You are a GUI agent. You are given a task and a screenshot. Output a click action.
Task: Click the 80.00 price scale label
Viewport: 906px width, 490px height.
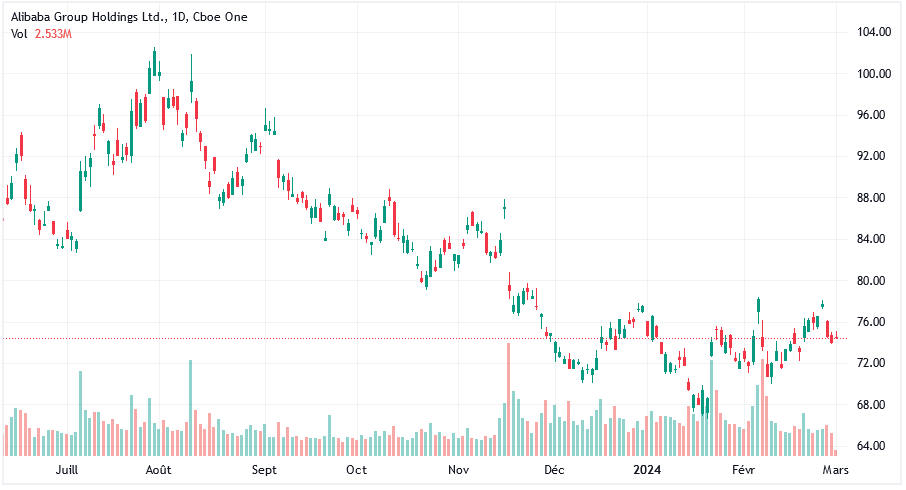point(875,281)
